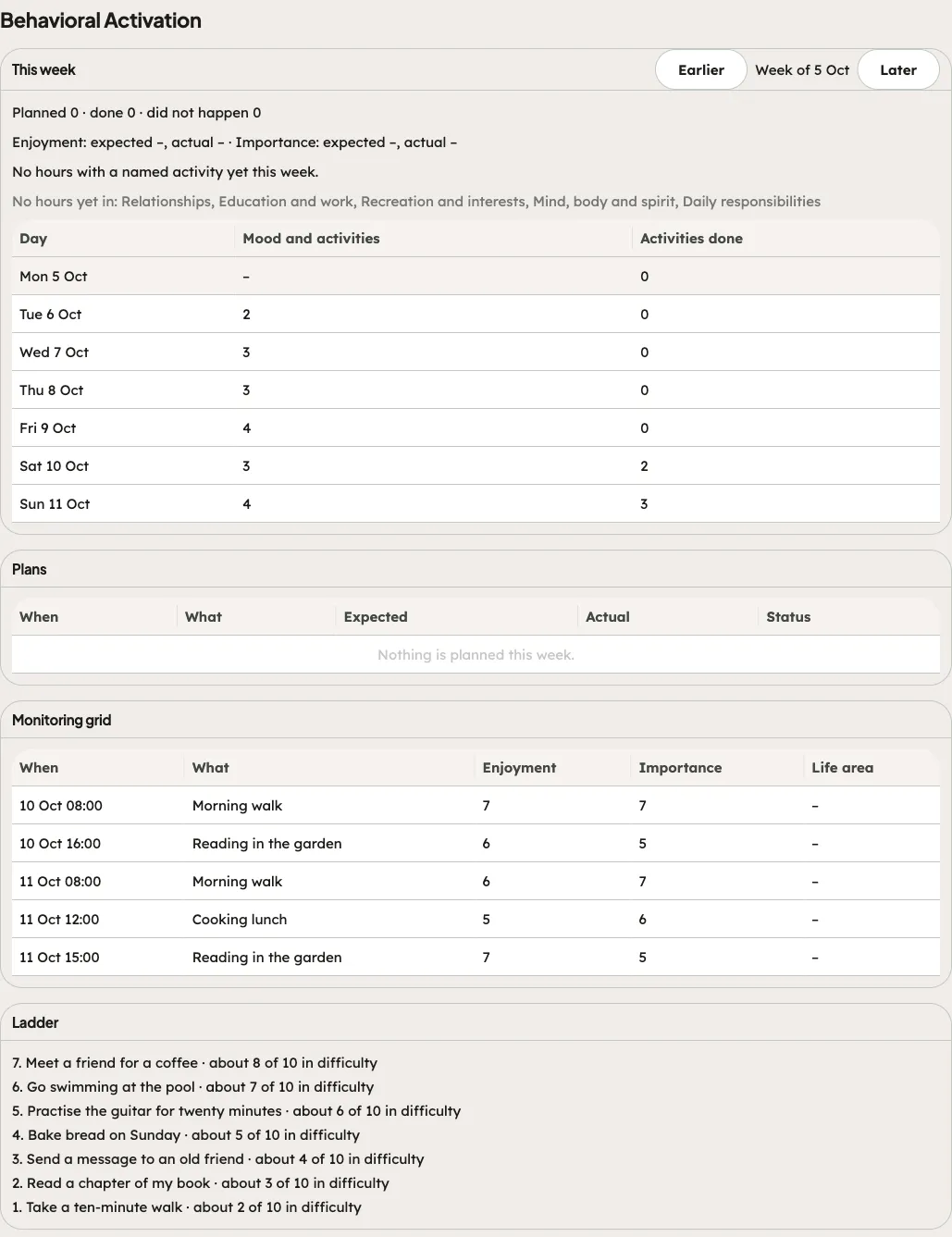Select 'No hours with a named activity' text
This screenshot has width=952, height=1237.
[x=165, y=172]
